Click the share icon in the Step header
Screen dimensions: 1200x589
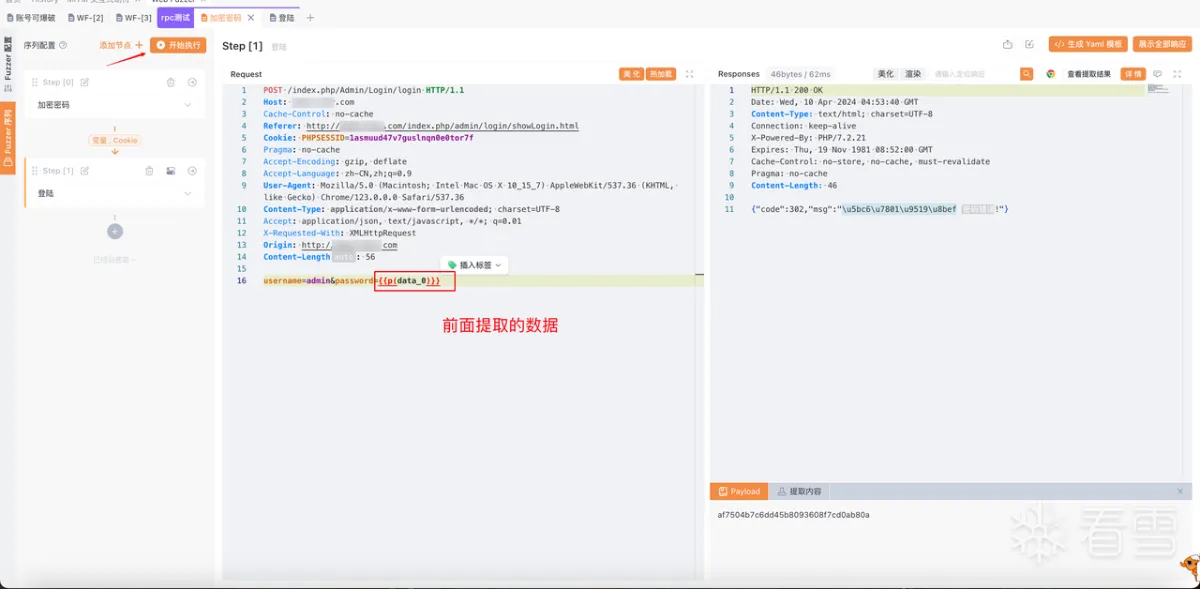pos(1008,45)
